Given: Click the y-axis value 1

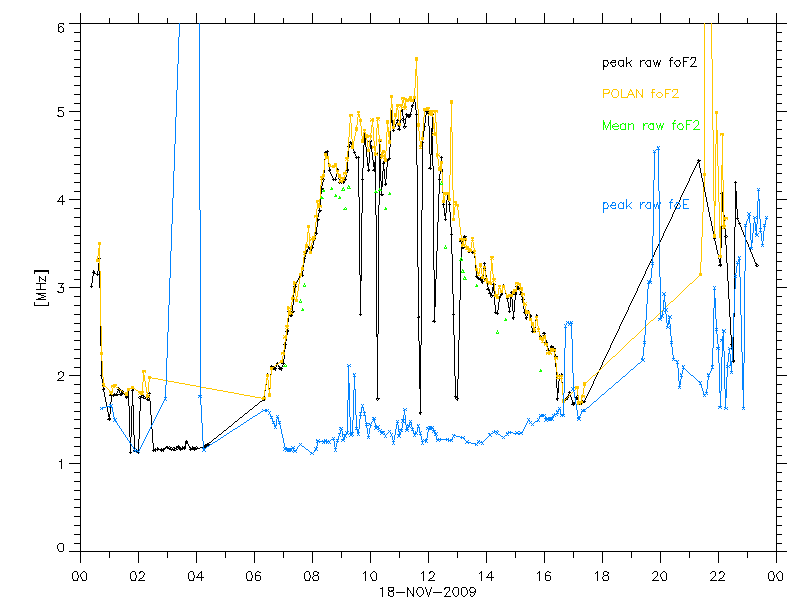Looking at the screenshot, I should [61, 464].
